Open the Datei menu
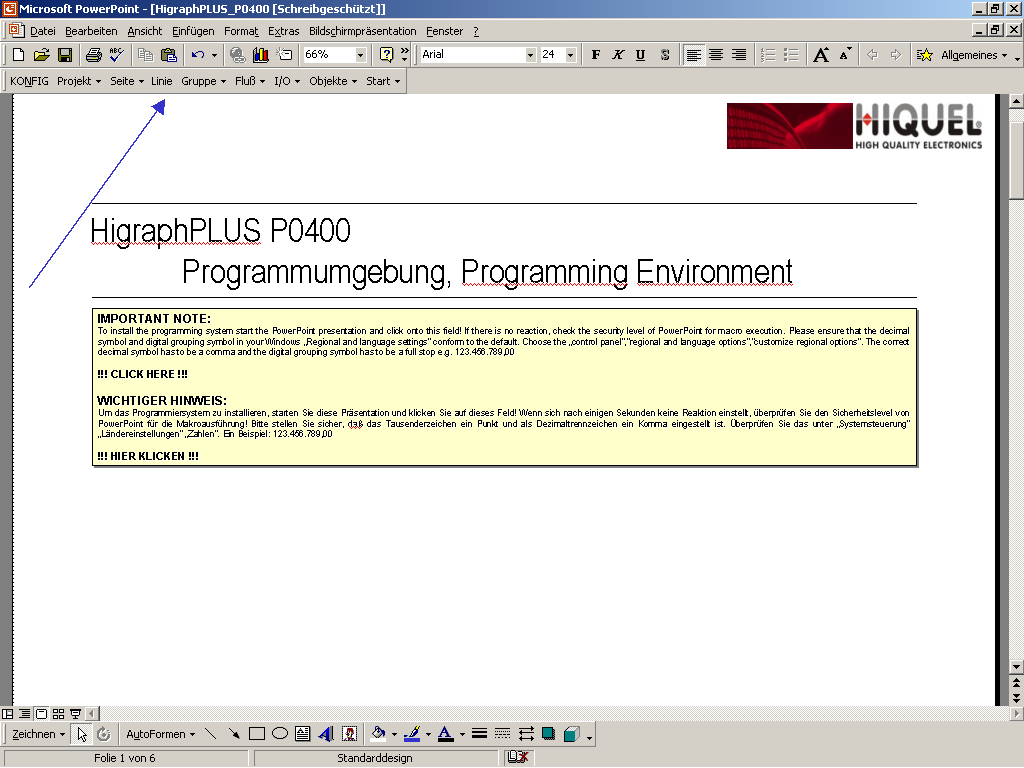The width and height of the screenshot is (1024, 768). pyautogui.click(x=42, y=31)
